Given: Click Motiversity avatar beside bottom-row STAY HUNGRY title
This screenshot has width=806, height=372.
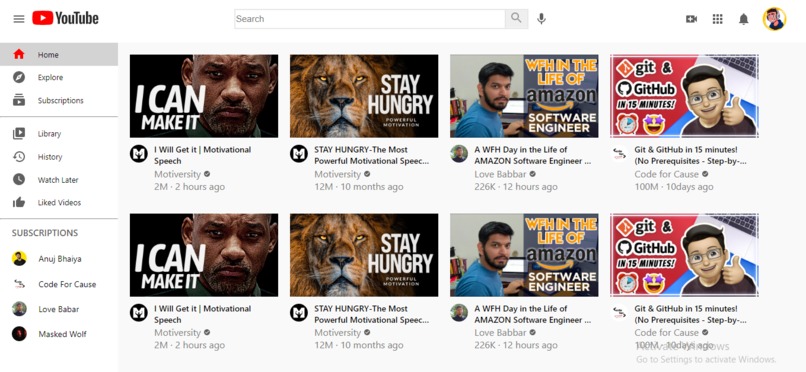Looking at the screenshot, I should pyautogui.click(x=299, y=312).
